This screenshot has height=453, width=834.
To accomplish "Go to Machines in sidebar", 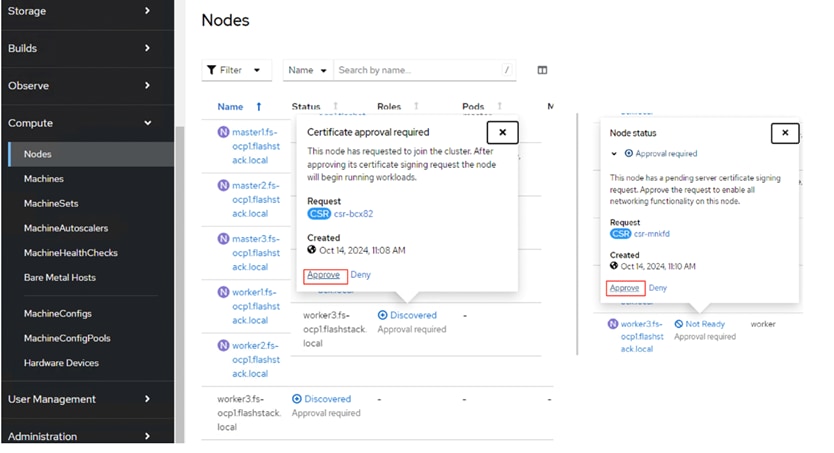I will tap(44, 179).
